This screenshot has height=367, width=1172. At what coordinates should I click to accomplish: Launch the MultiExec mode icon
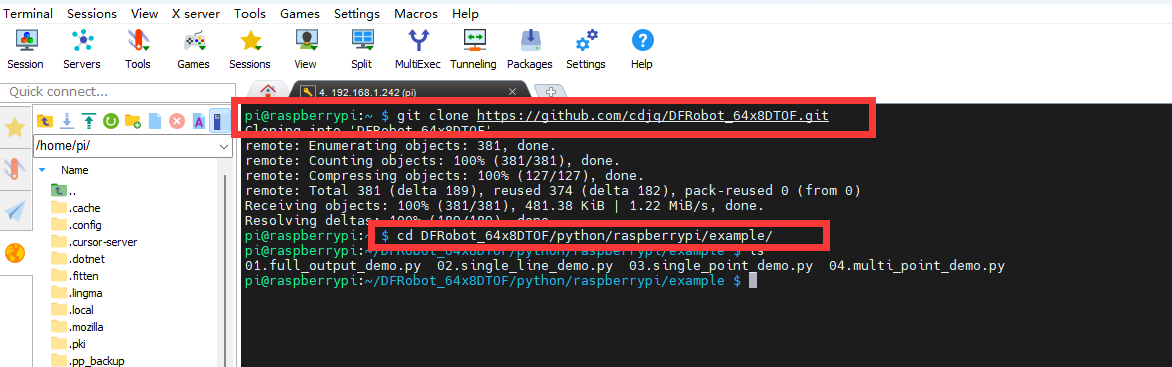coord(418,49)
